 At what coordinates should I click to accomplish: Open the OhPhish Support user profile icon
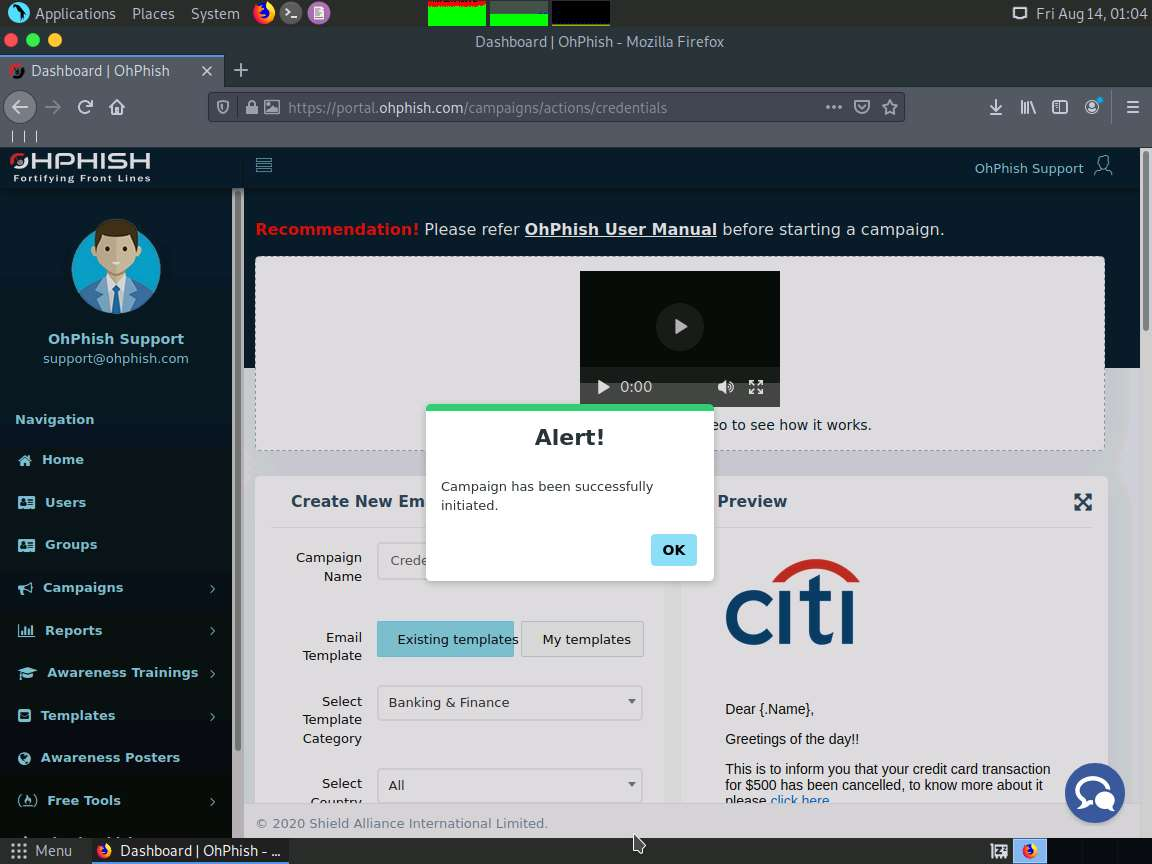(1103, 165)
